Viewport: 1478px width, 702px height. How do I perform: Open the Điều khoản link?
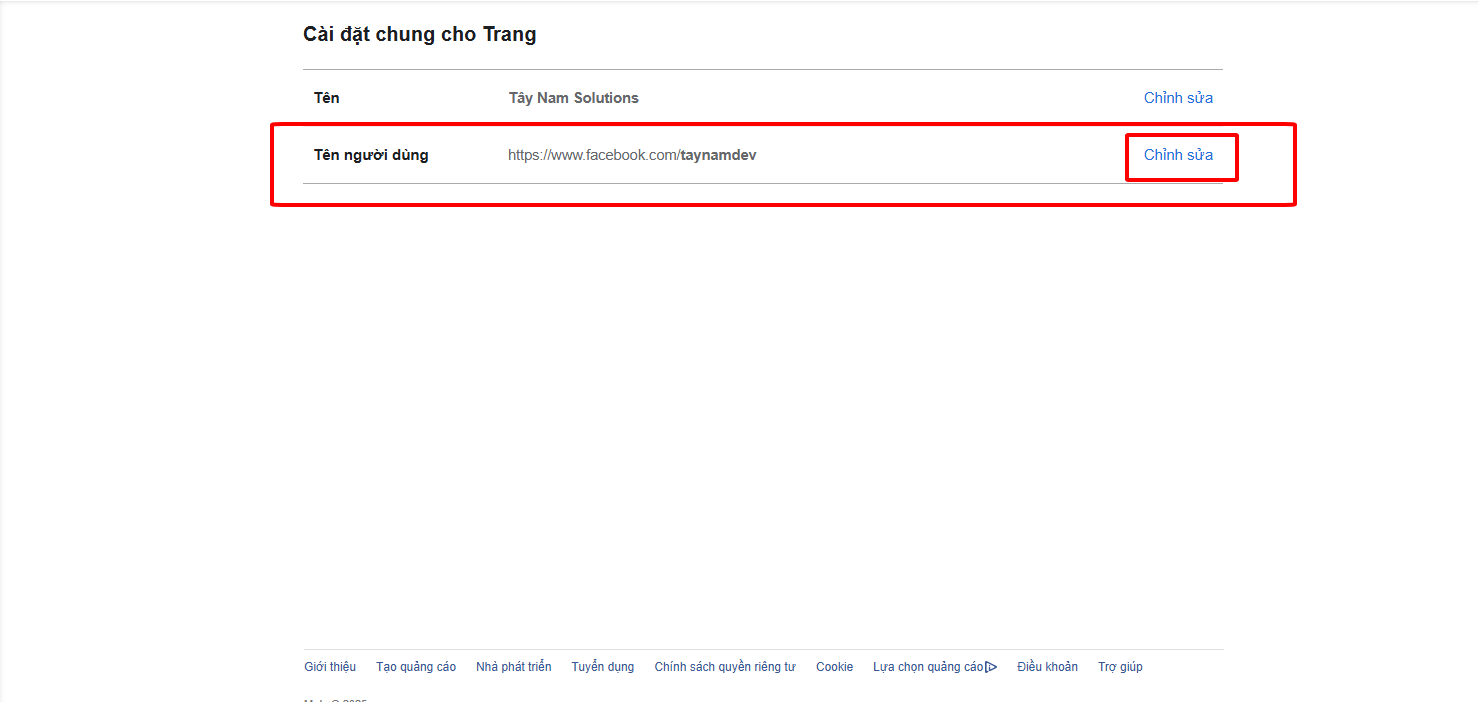[1047, 667]
